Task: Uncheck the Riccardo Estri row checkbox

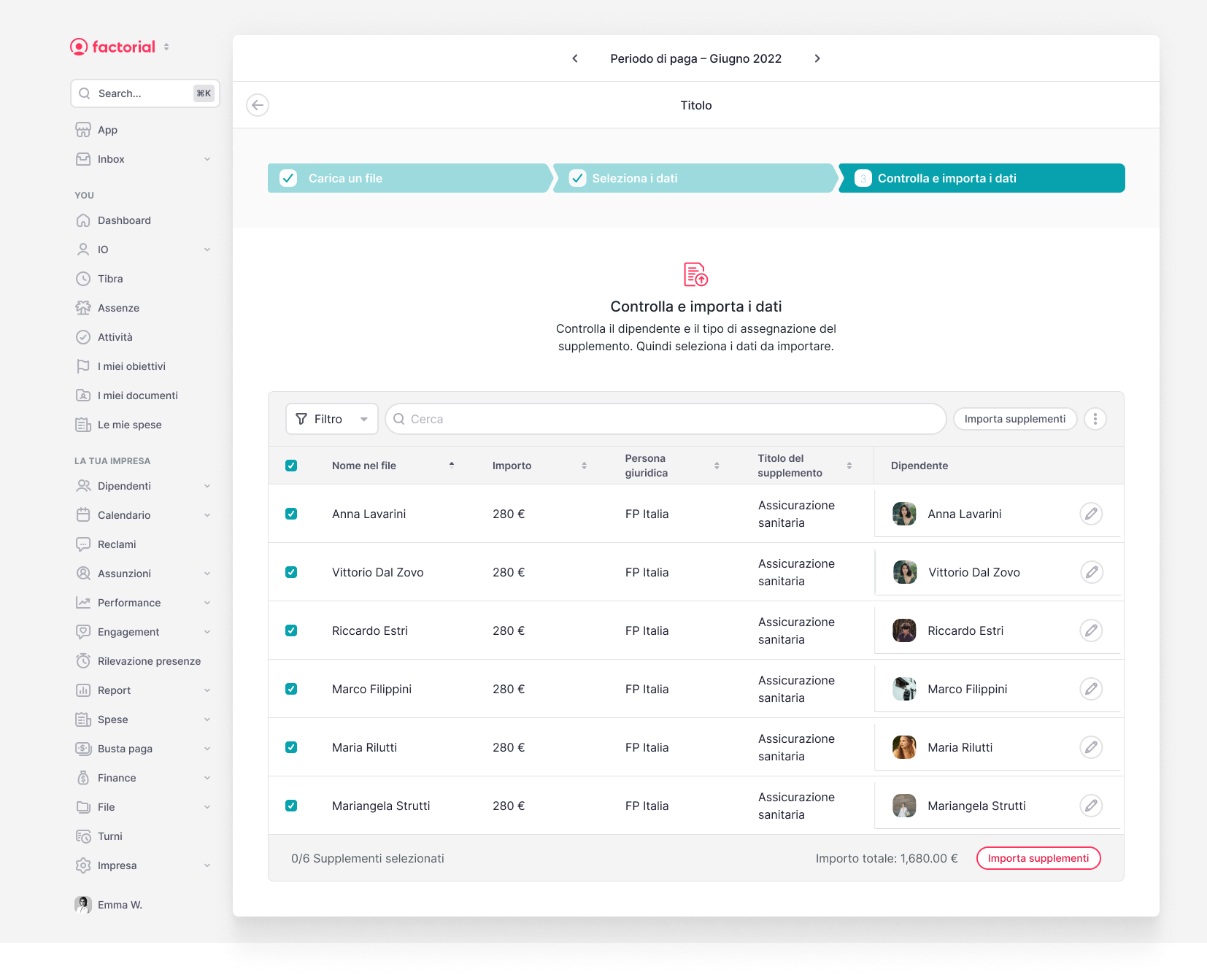Action: [x=291, y=630]
